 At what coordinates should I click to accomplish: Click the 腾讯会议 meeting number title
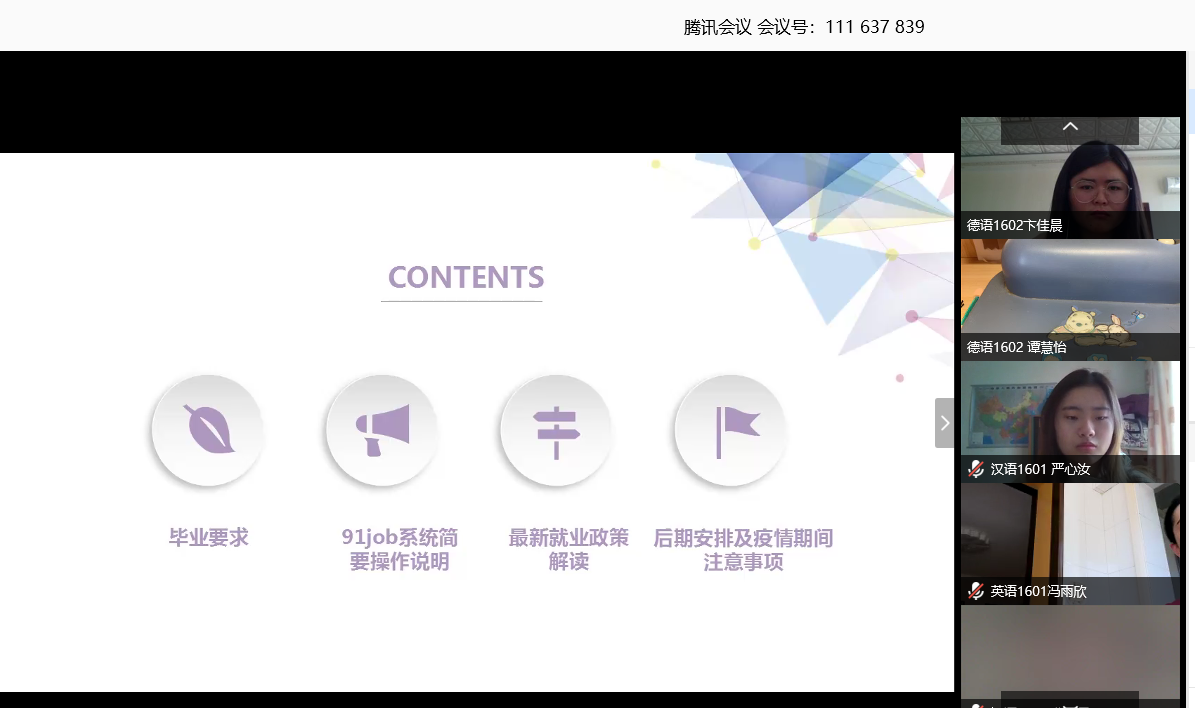click(804, 27)
